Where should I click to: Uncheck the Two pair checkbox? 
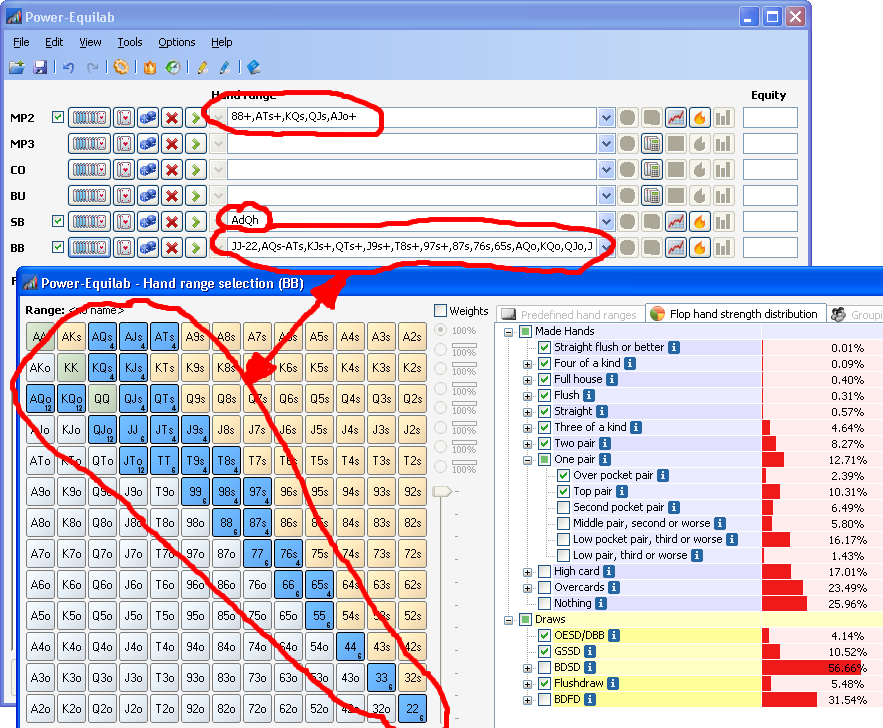click(544, 444)
